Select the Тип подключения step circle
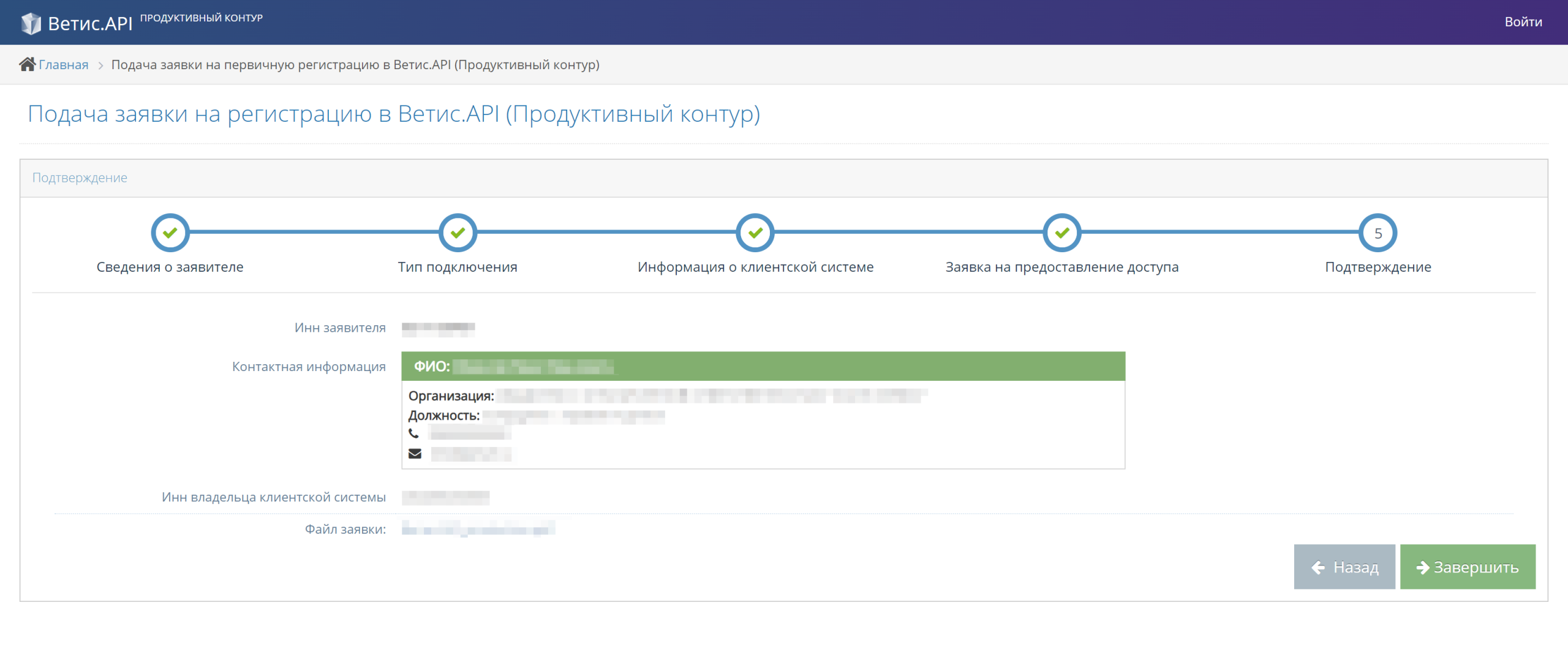This screenshot has width=1568, height=671. (x=458, y=233)
